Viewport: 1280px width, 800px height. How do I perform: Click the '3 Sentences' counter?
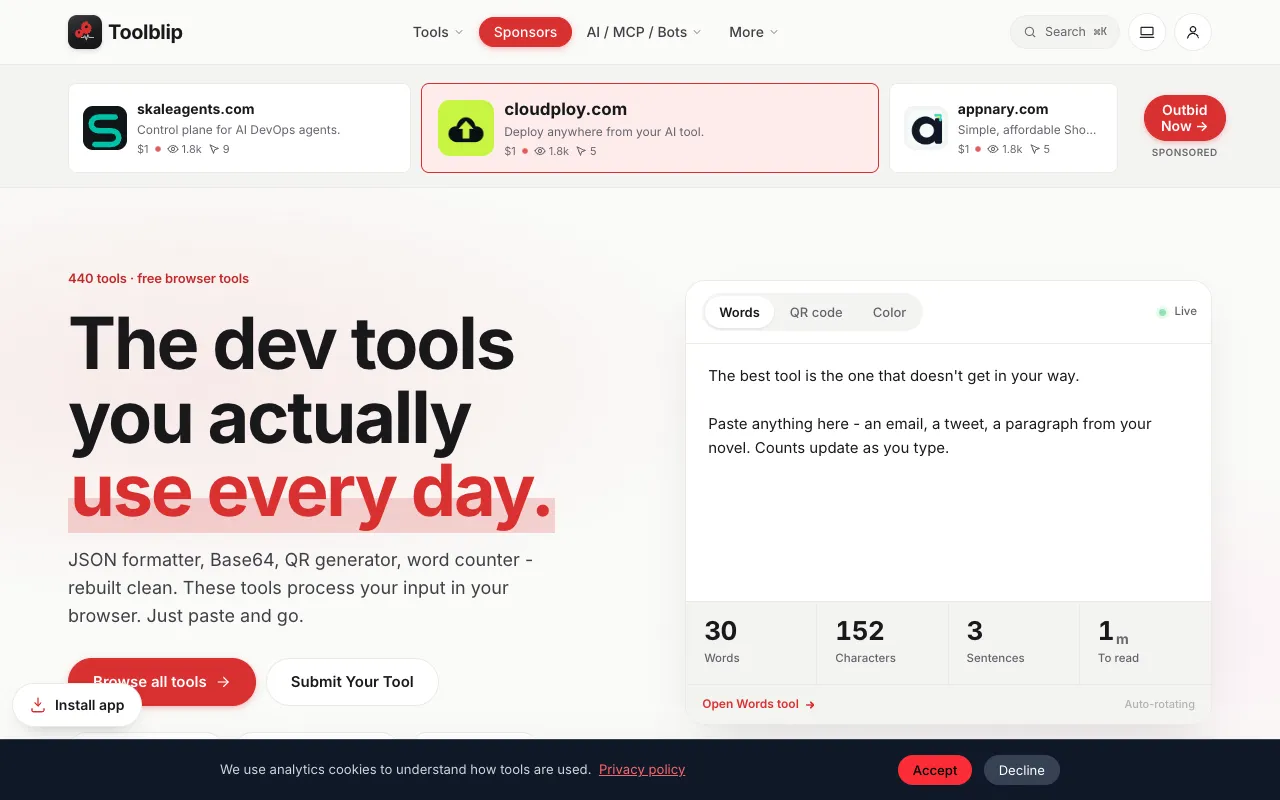1014,642
